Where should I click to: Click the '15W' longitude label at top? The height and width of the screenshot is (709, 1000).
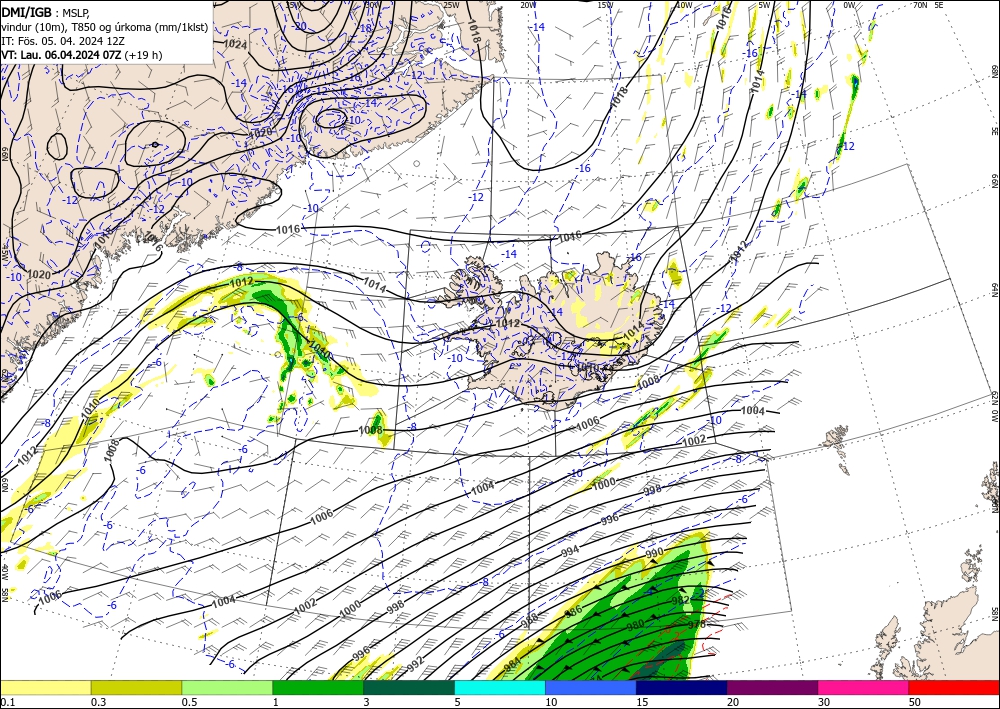(x=605, y=5)
